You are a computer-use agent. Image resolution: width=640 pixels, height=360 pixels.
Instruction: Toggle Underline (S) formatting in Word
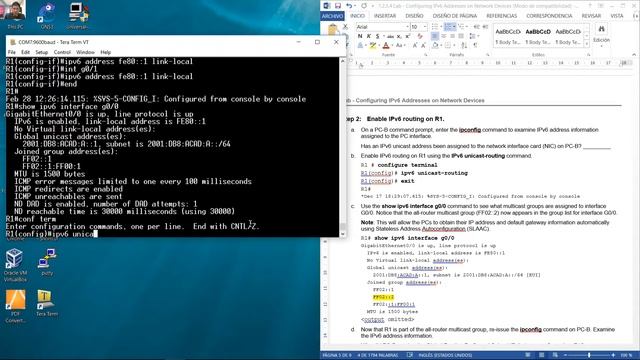coord(378,36)
